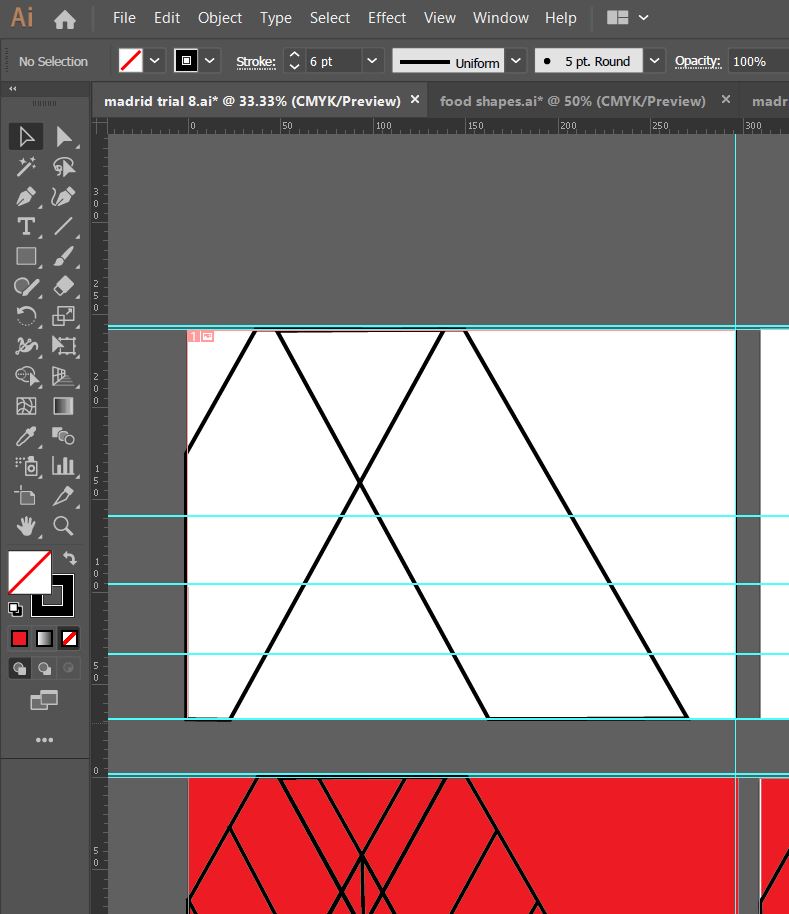
Task: Activate the Zoom magnifier tool
Action: 64,526
